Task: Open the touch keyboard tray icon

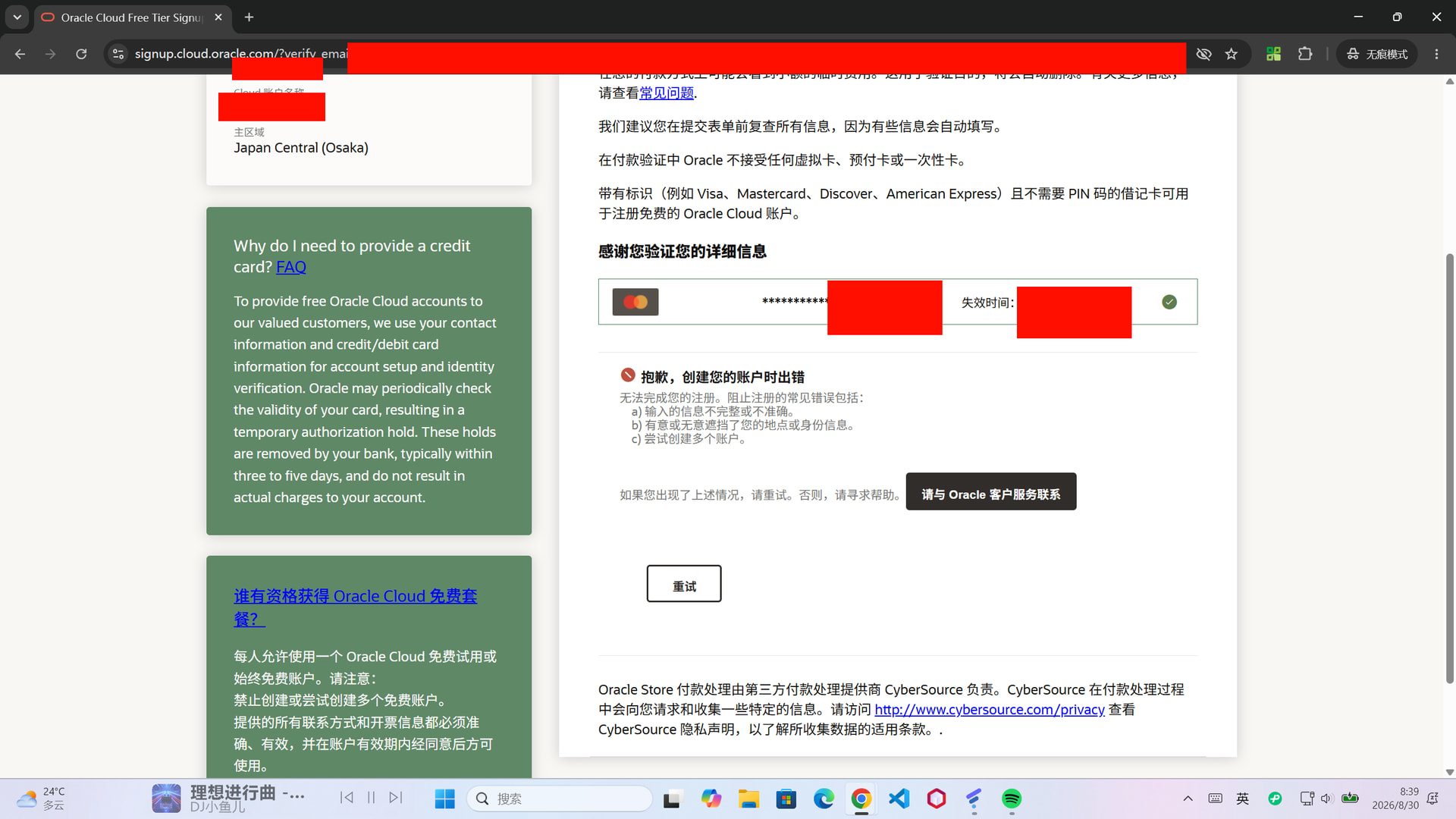Action: (x=1216, y=799)
